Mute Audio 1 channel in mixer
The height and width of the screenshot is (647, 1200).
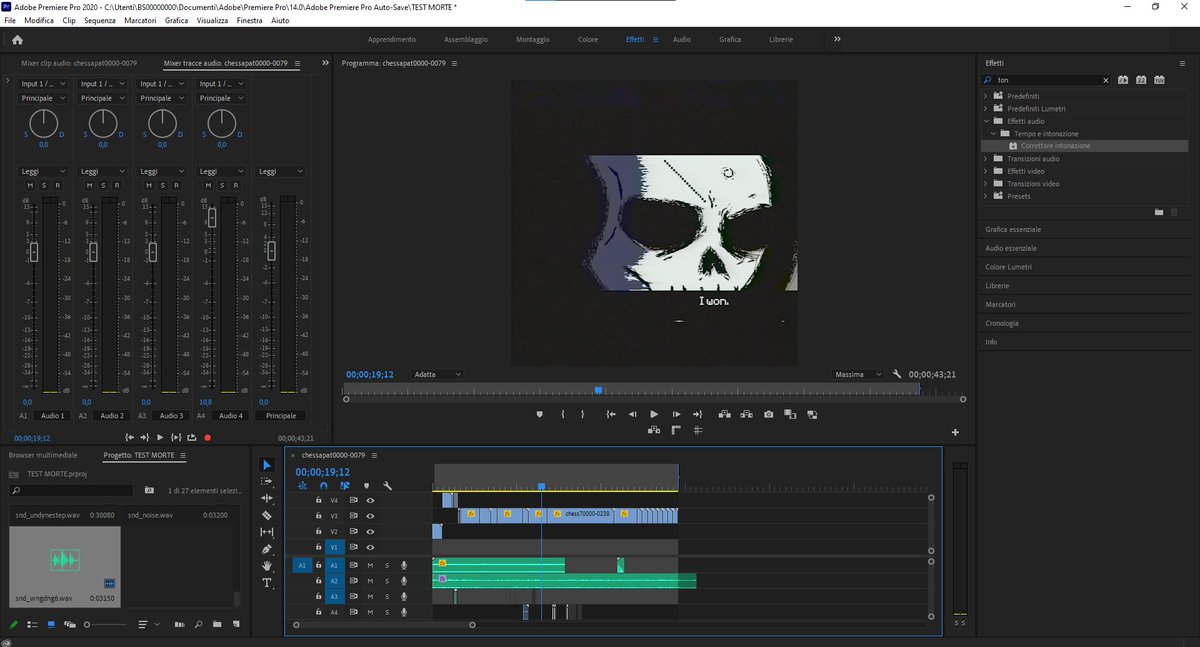click(x=31, y=185)
